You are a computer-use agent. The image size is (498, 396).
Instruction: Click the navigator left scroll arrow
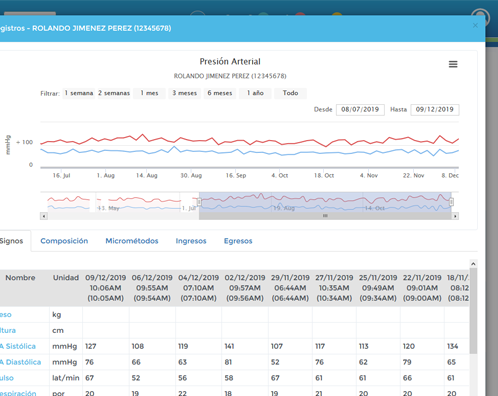(44, 216)
